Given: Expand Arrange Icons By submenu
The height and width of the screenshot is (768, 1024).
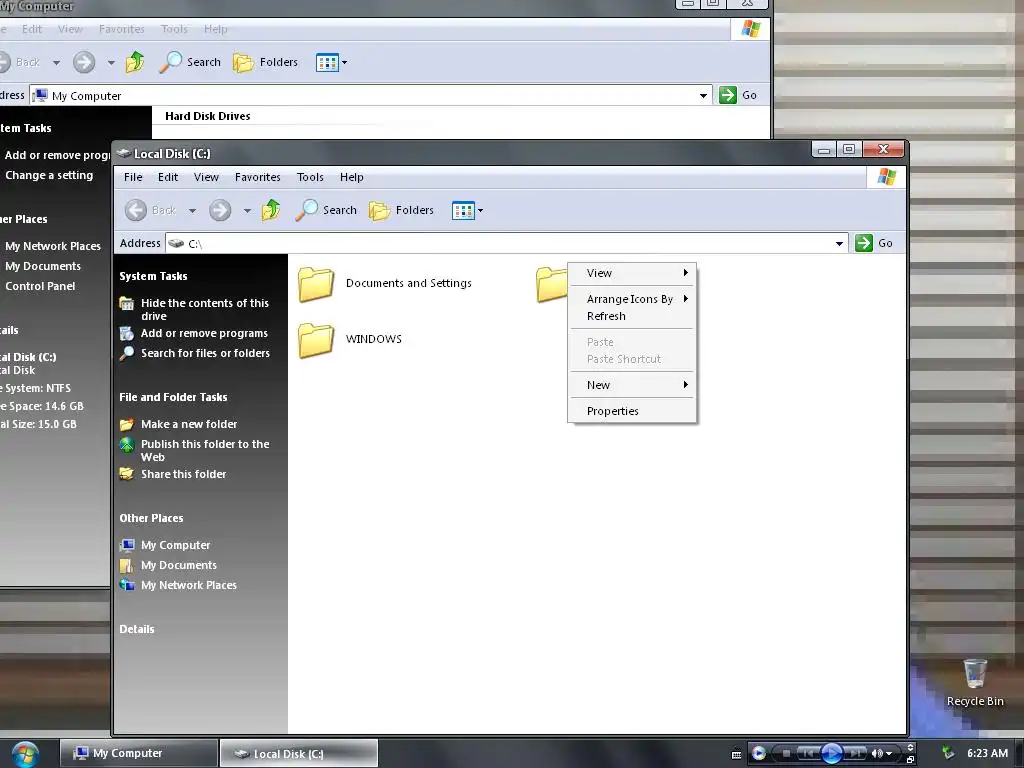Looking at the screenshot, I should [x=632, y=299].
